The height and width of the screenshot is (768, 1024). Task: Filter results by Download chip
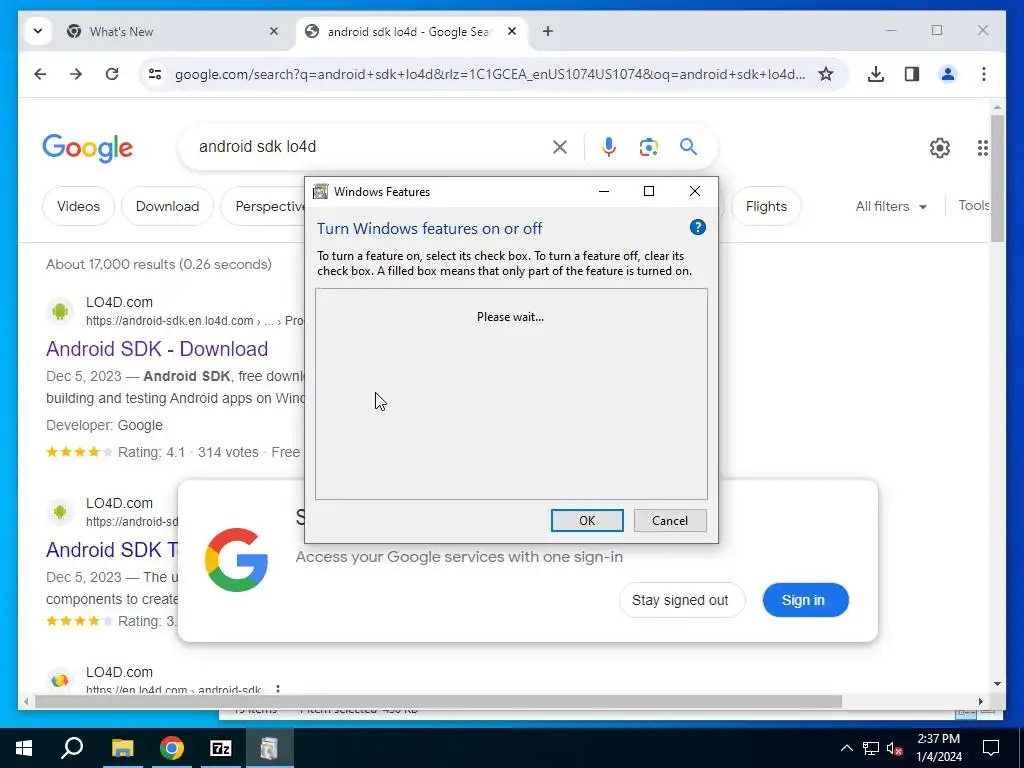(x=167, y=206)
